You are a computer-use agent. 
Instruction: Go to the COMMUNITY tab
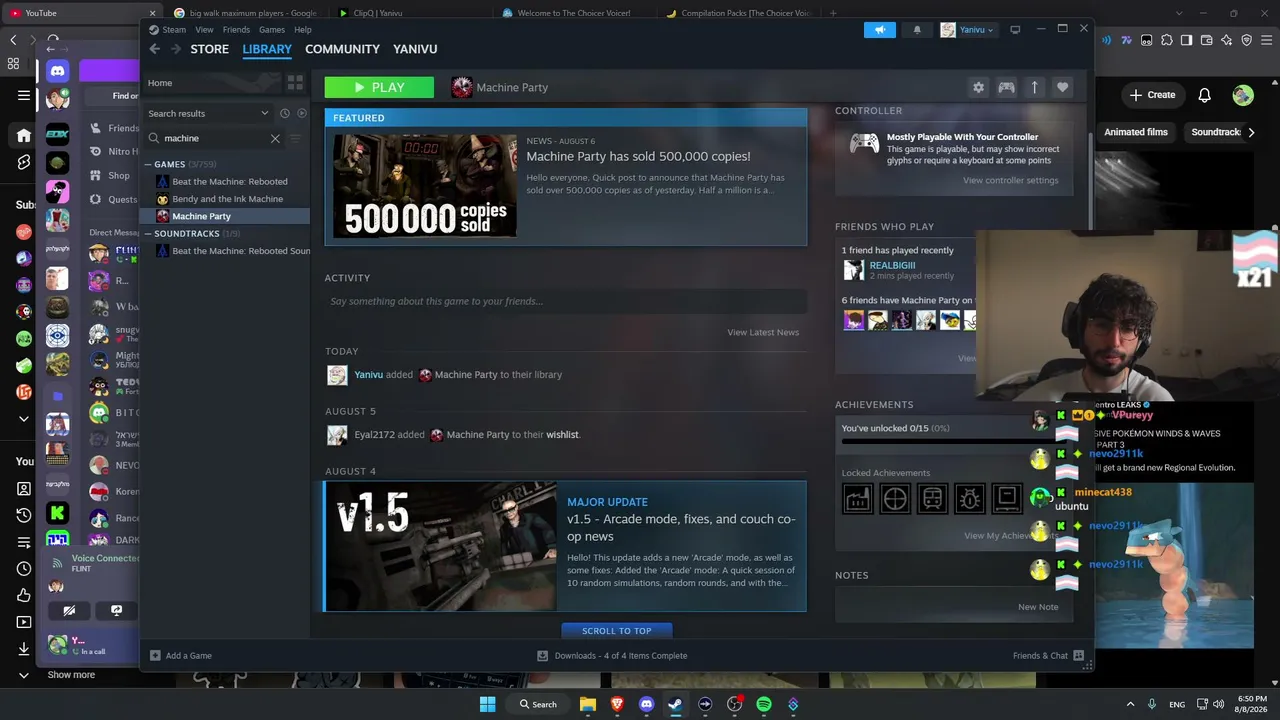342,49
